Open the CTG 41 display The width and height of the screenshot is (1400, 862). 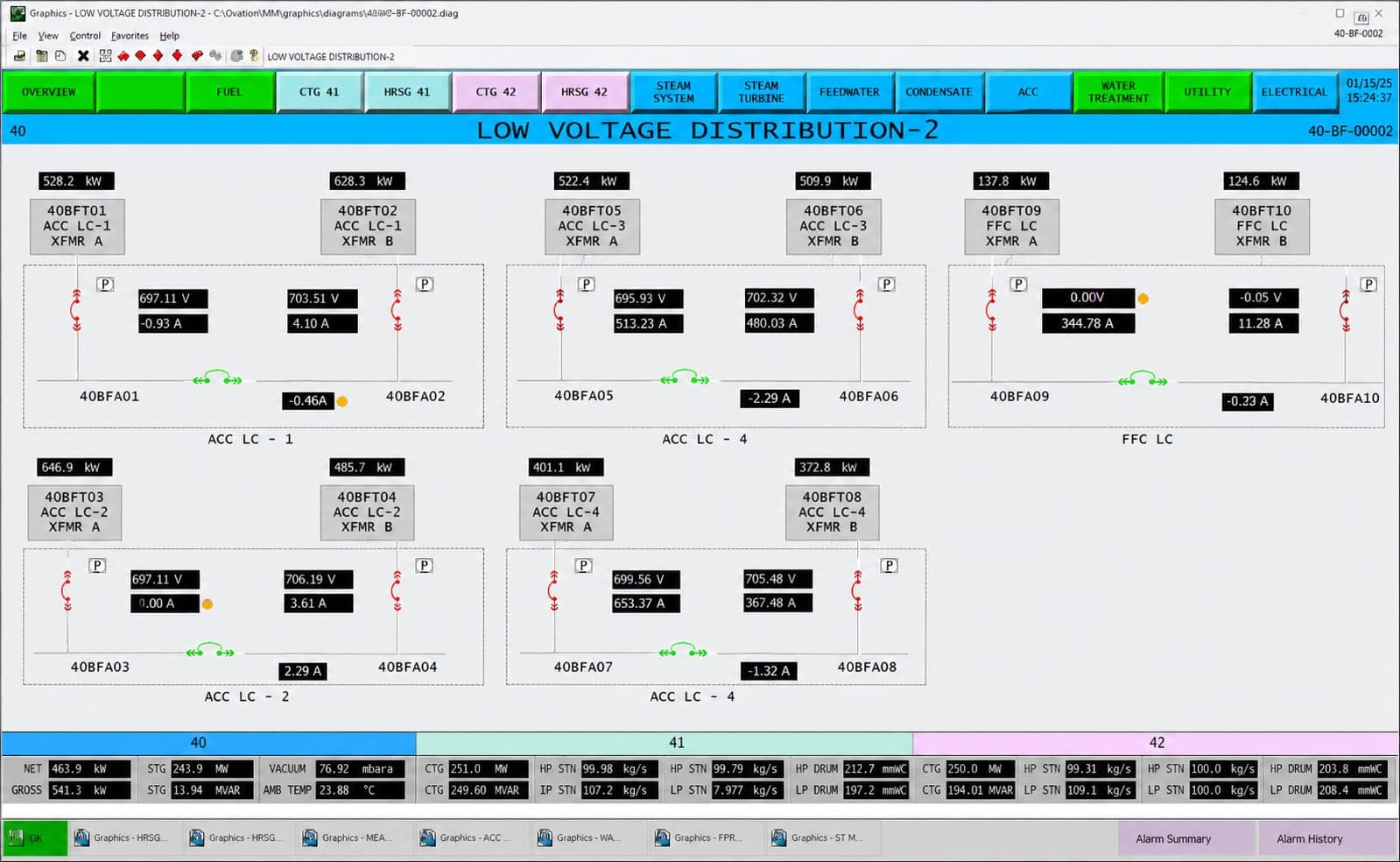pos(320,92)
